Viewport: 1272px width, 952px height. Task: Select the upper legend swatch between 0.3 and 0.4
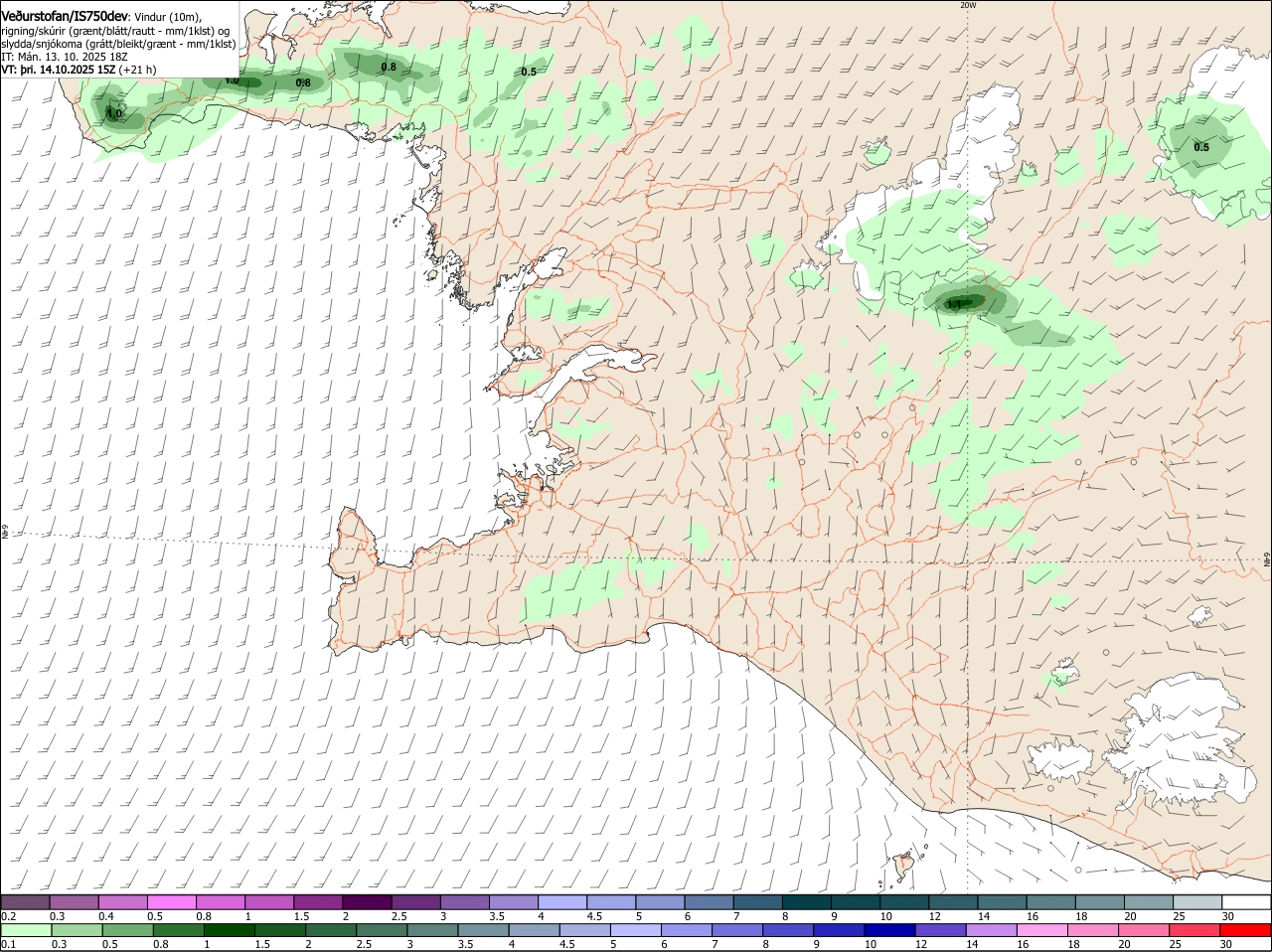pyautogui.click(x=74, y=902)
